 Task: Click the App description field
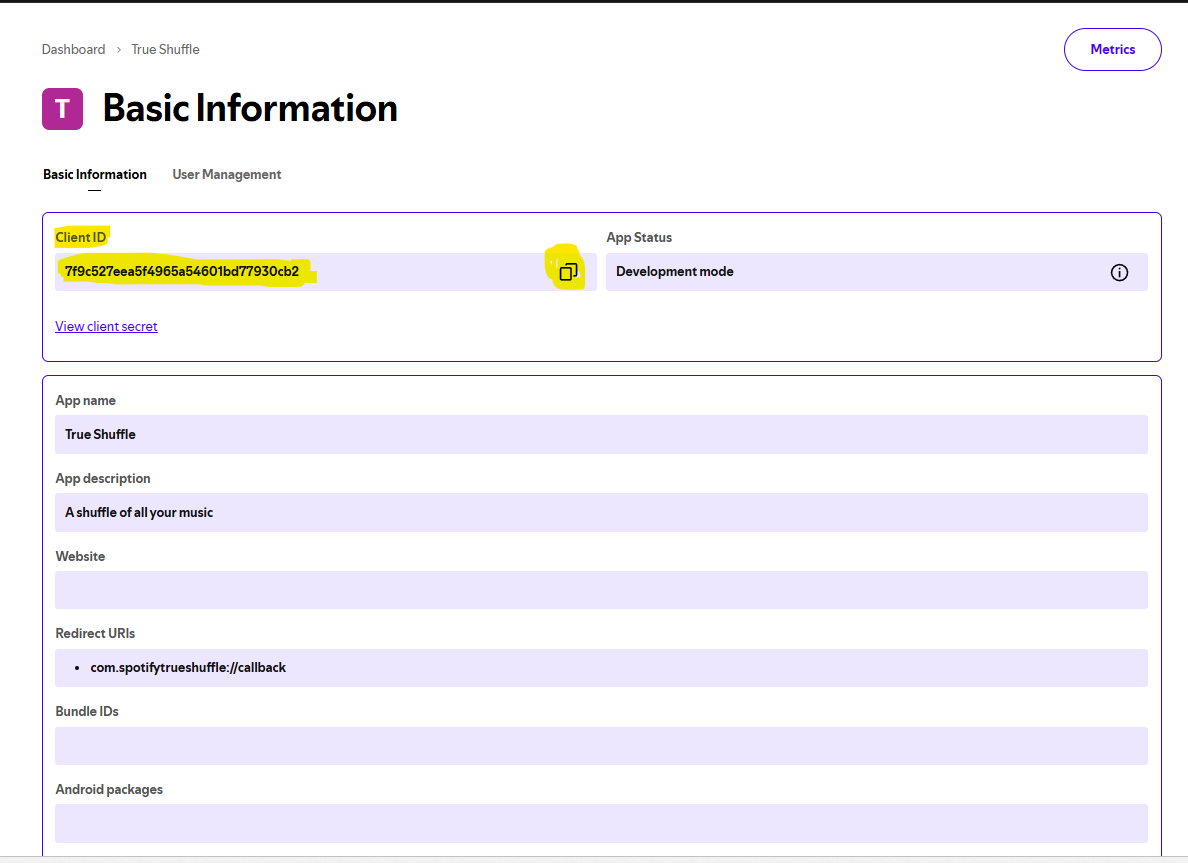pos(602,512)
